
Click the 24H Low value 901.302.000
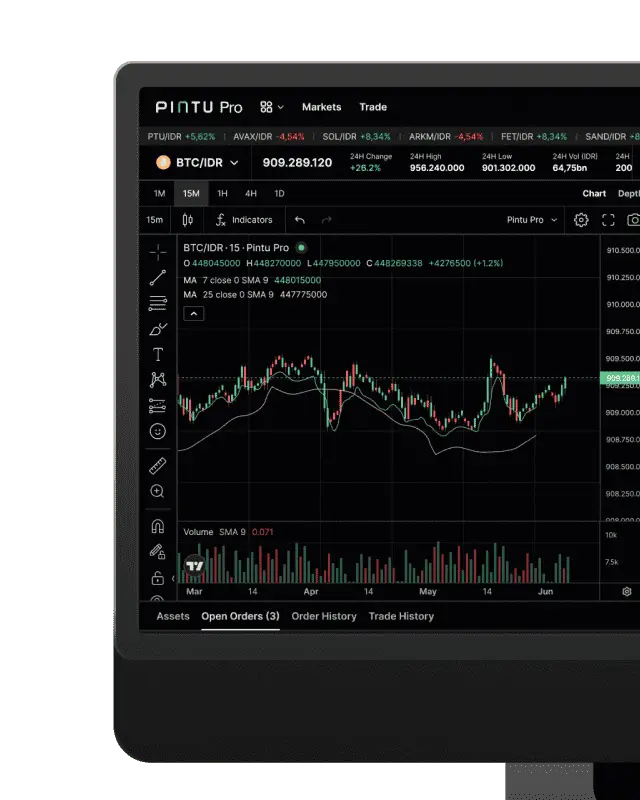(x=508, y=168)
